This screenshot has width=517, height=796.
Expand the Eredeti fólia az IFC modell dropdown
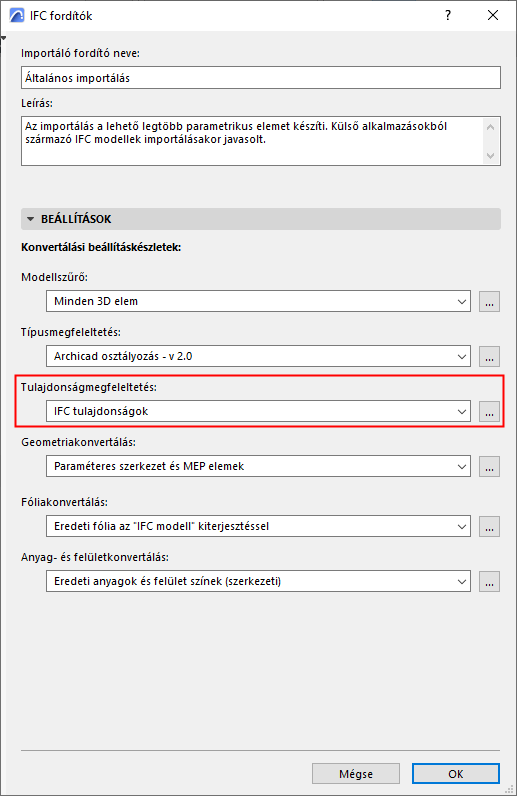coord(258,526)
